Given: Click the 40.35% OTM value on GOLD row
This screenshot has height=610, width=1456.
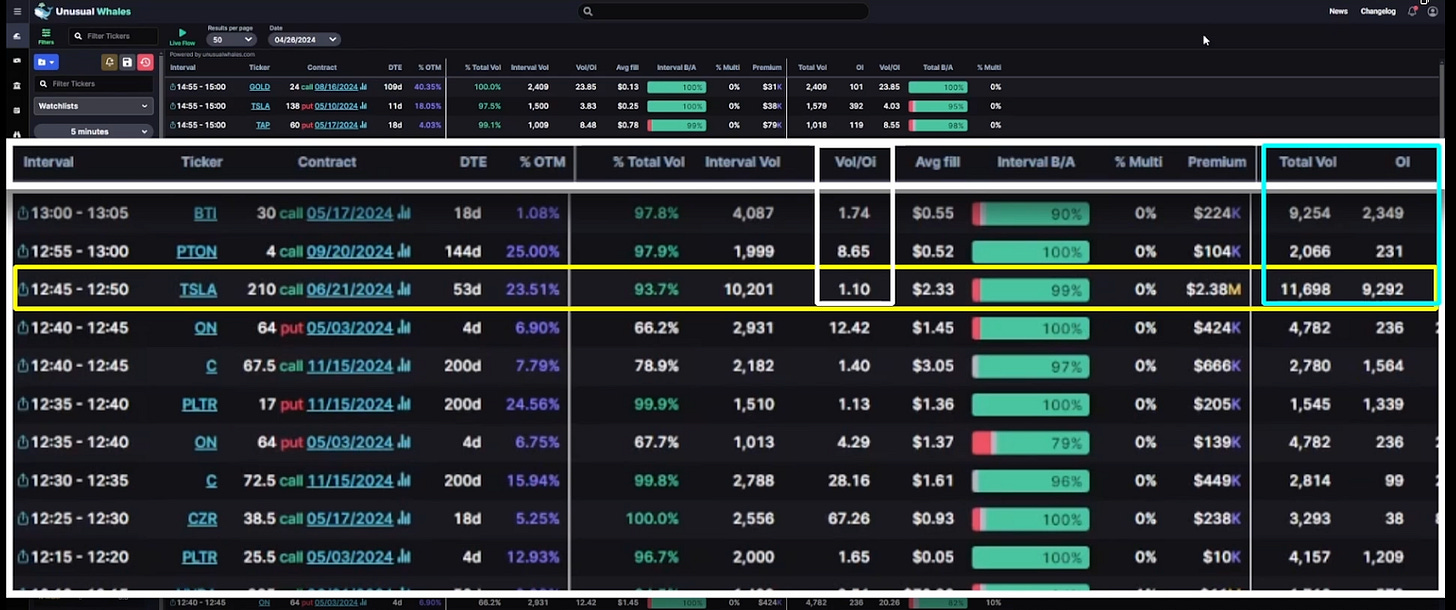Looking at the screenshot, I should click(427, 87).
